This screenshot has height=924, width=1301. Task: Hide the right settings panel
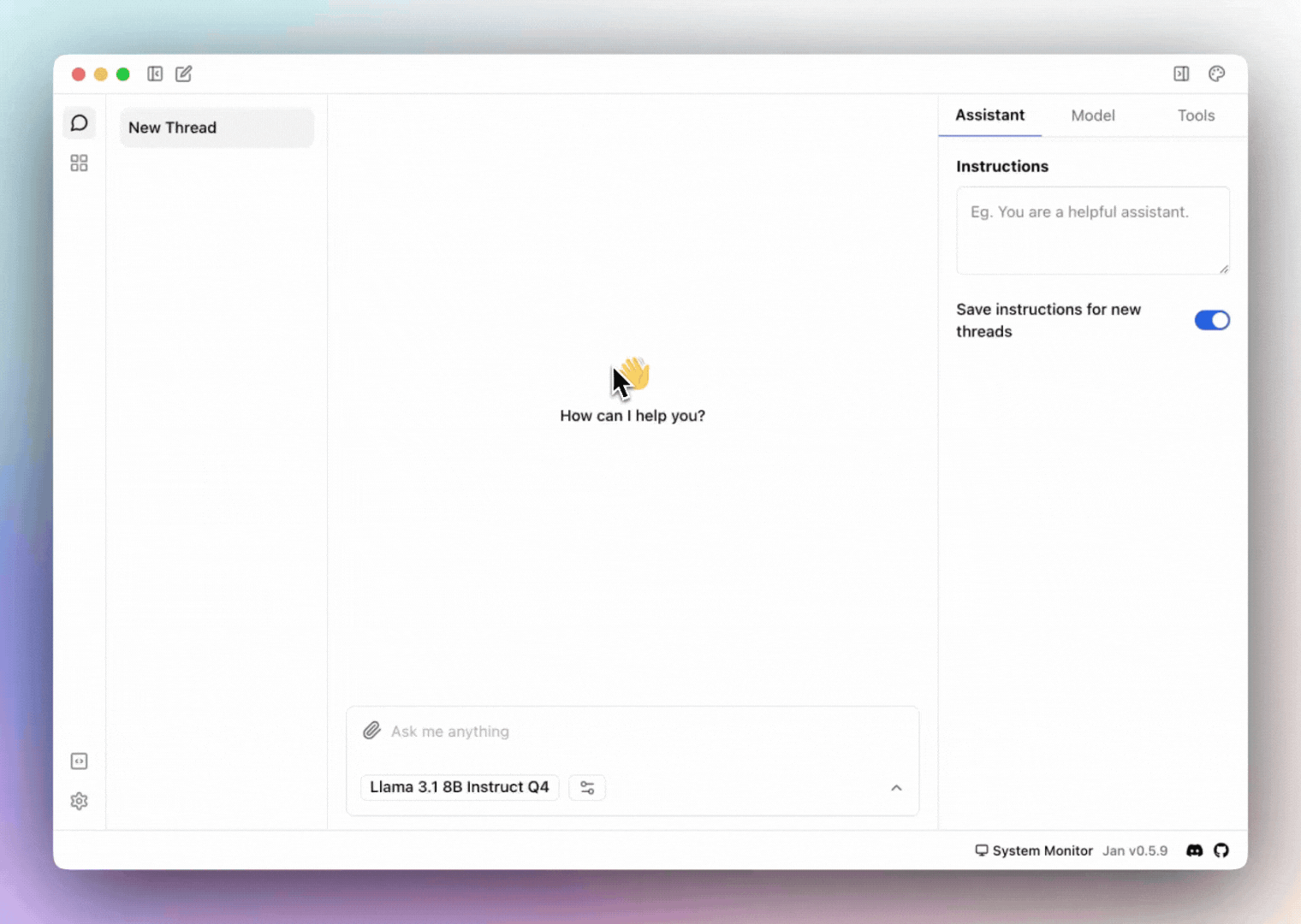click(1181, 74)
